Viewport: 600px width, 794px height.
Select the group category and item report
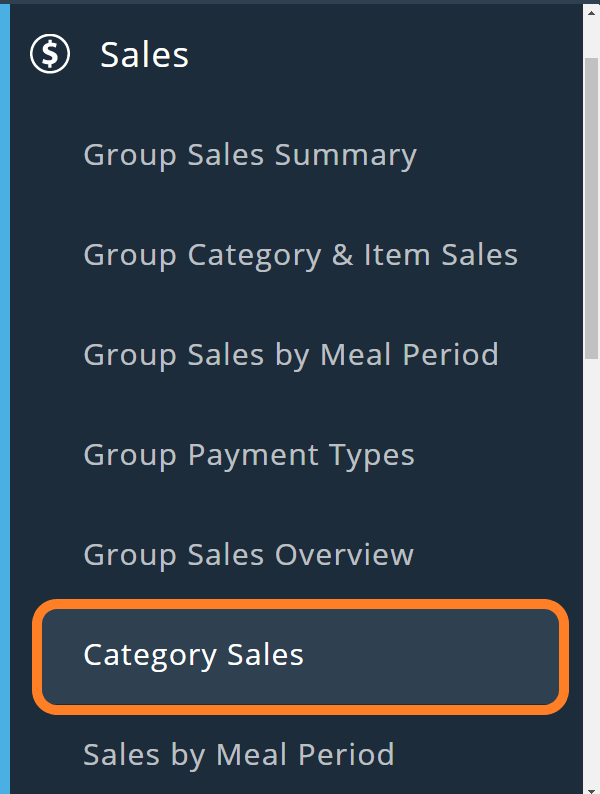300,255
